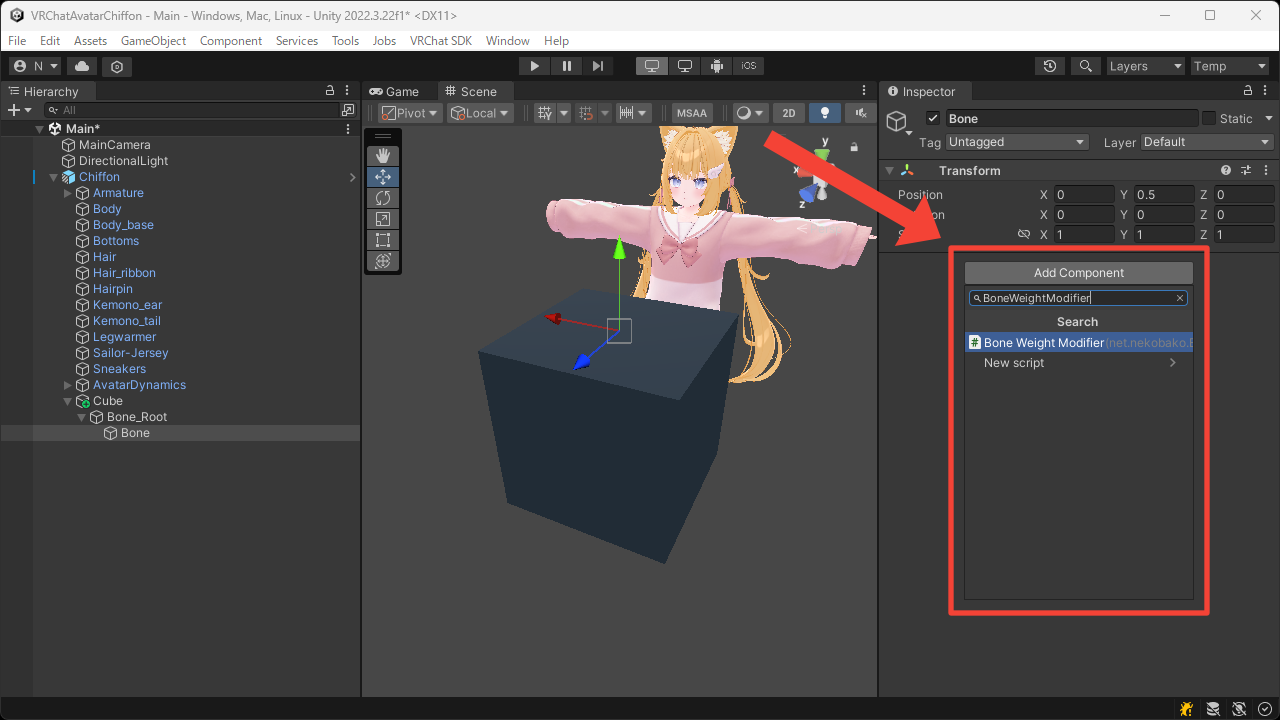Image resolution: width=1280 pixels, height=720 pixels.
Task: Click the Step frame button
Action: (598, 66)
